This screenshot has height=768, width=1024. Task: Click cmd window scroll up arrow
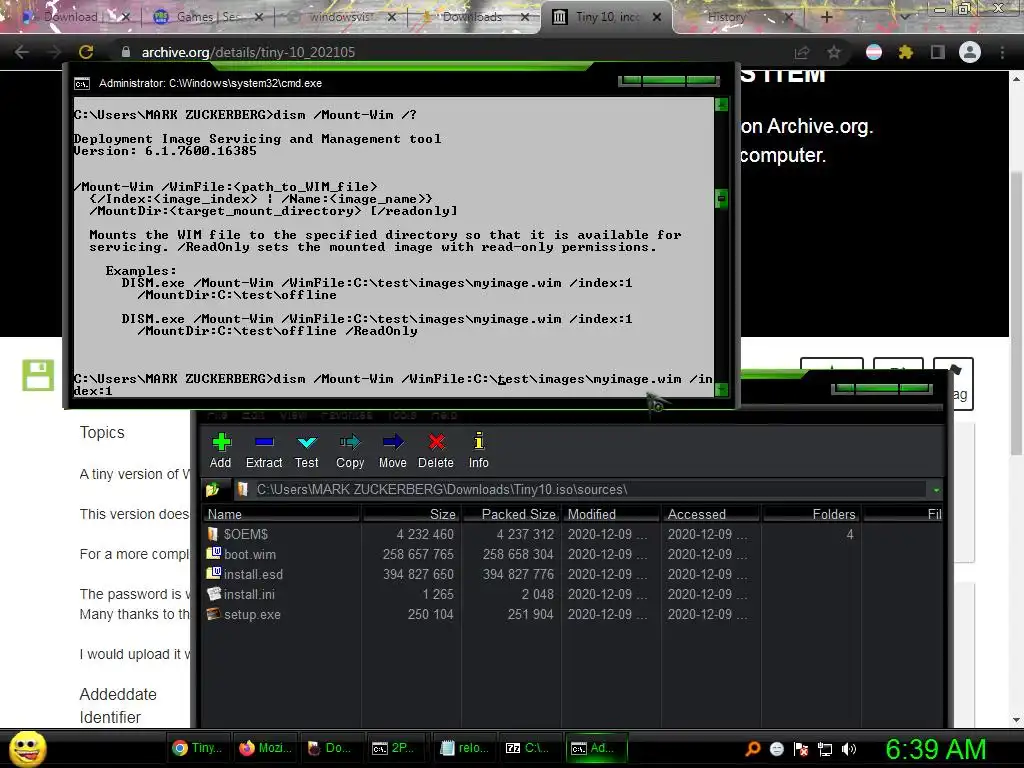point(722,105)
